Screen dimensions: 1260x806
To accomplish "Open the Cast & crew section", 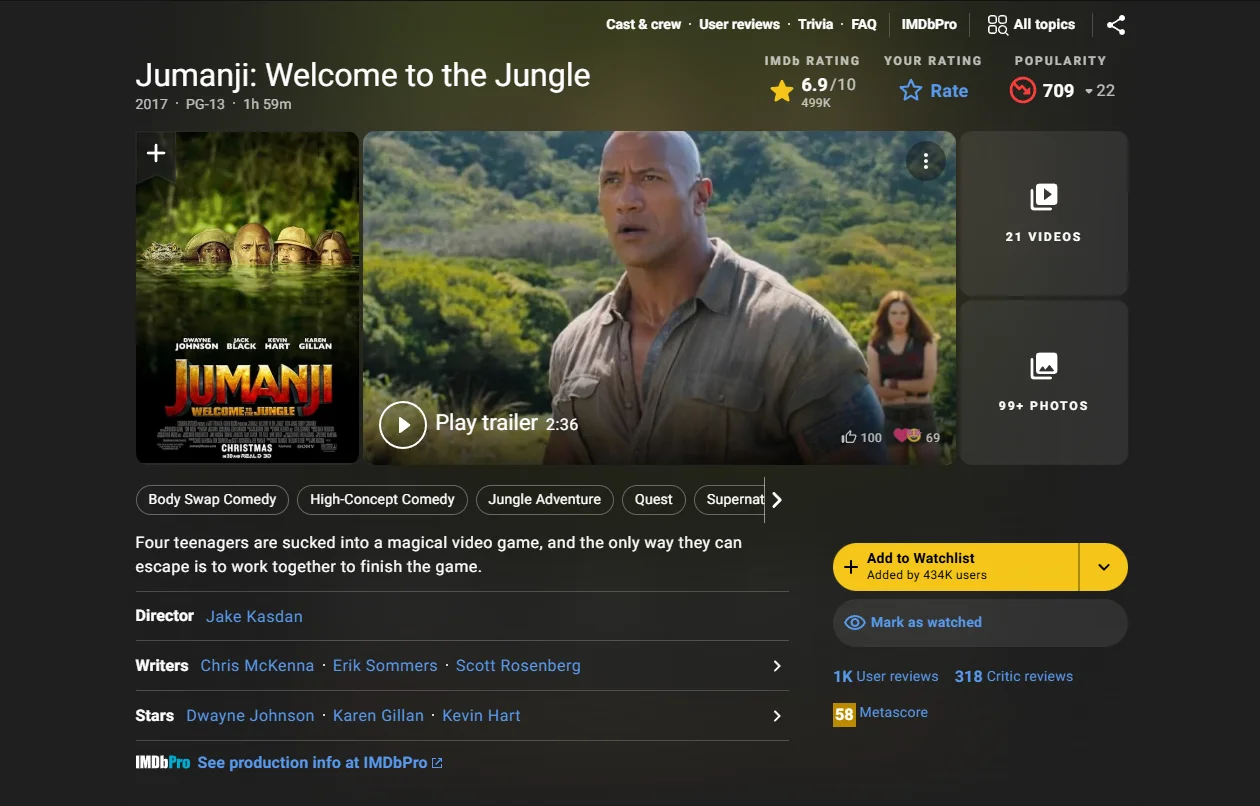I will point(643,24).
